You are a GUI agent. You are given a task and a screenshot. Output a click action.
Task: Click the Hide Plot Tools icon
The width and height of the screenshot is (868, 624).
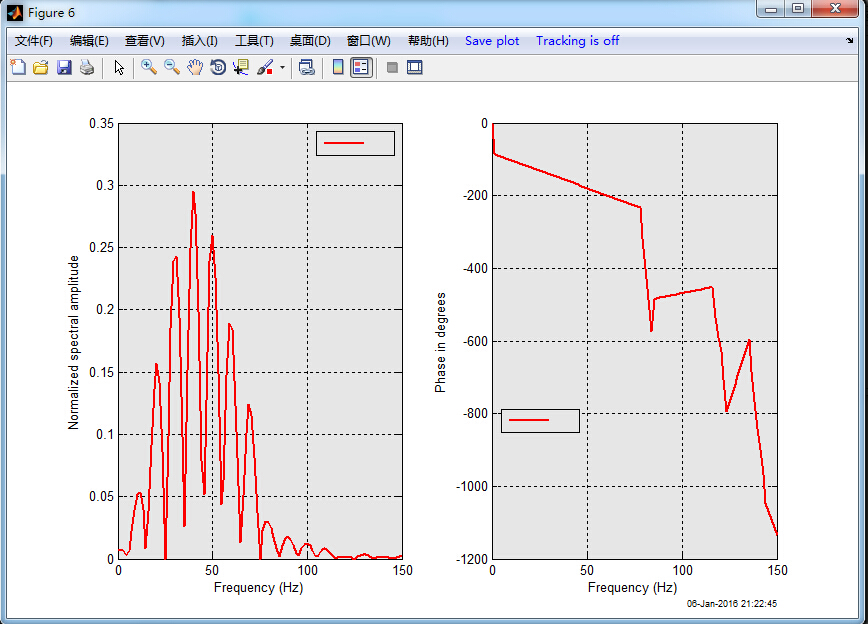click(392, 68)
